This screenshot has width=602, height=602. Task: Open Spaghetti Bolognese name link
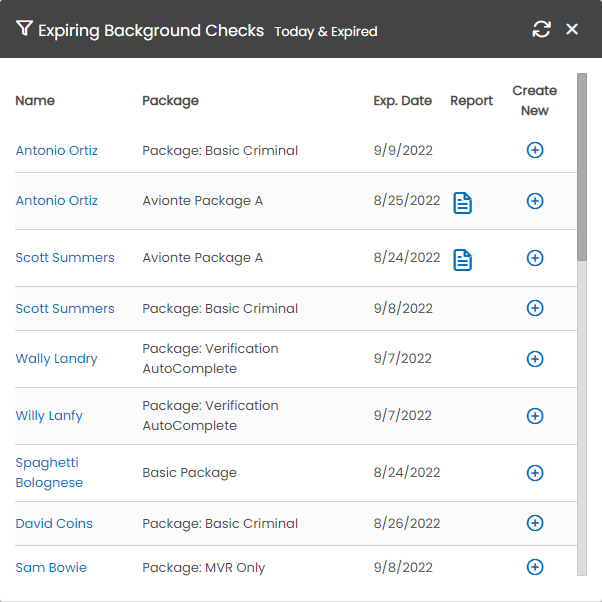click(x=49, y=473)
